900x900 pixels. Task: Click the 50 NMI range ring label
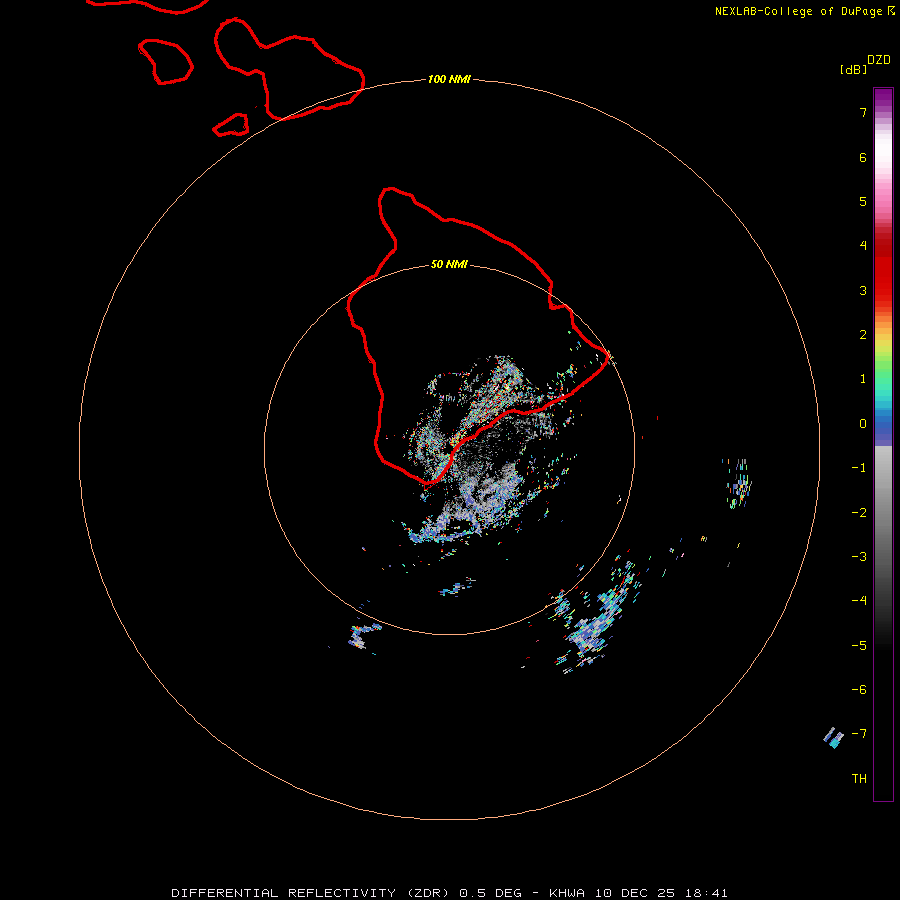click(x=449, y=264)
